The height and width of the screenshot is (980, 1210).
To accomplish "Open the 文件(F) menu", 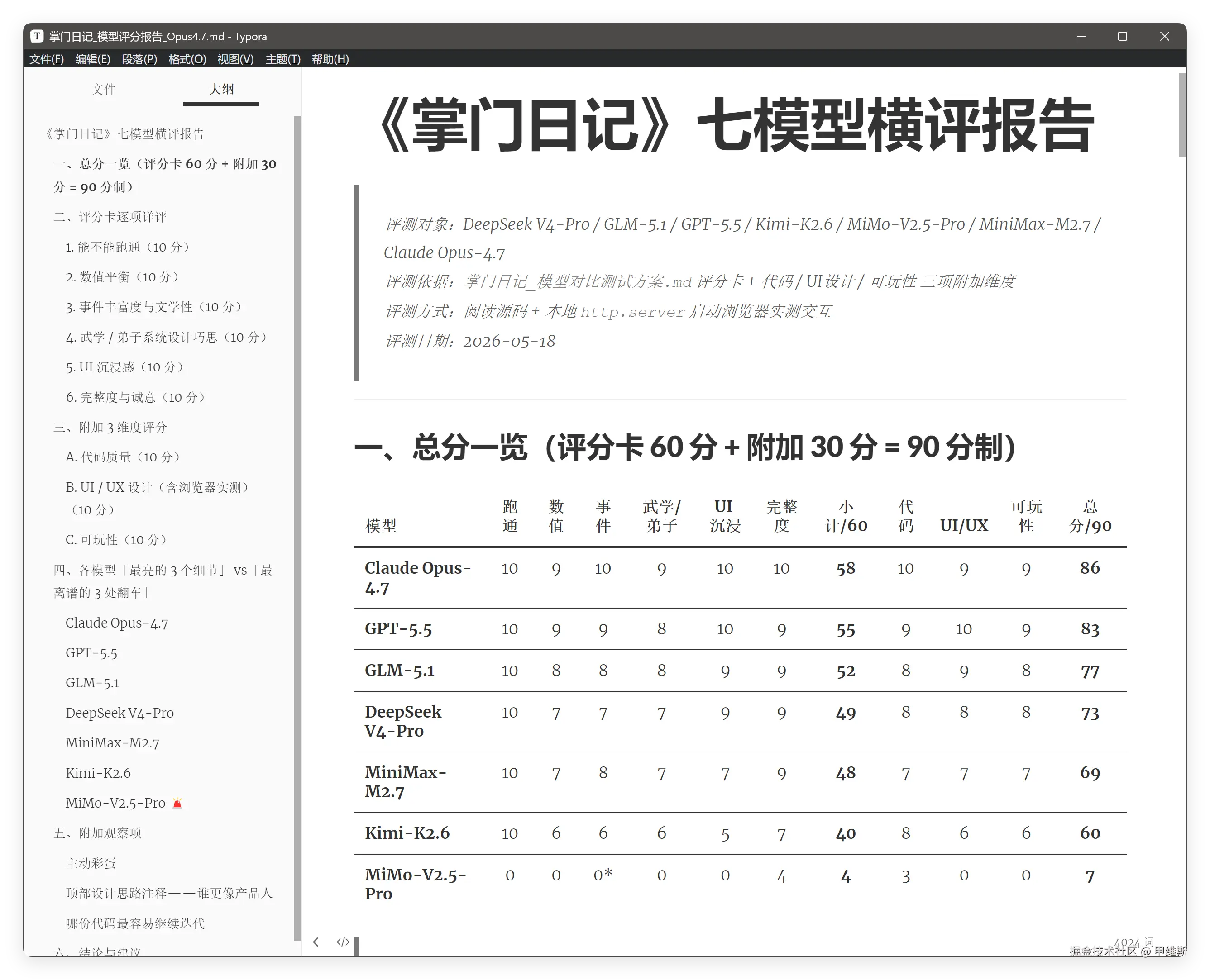I will (x=46, y=59).
